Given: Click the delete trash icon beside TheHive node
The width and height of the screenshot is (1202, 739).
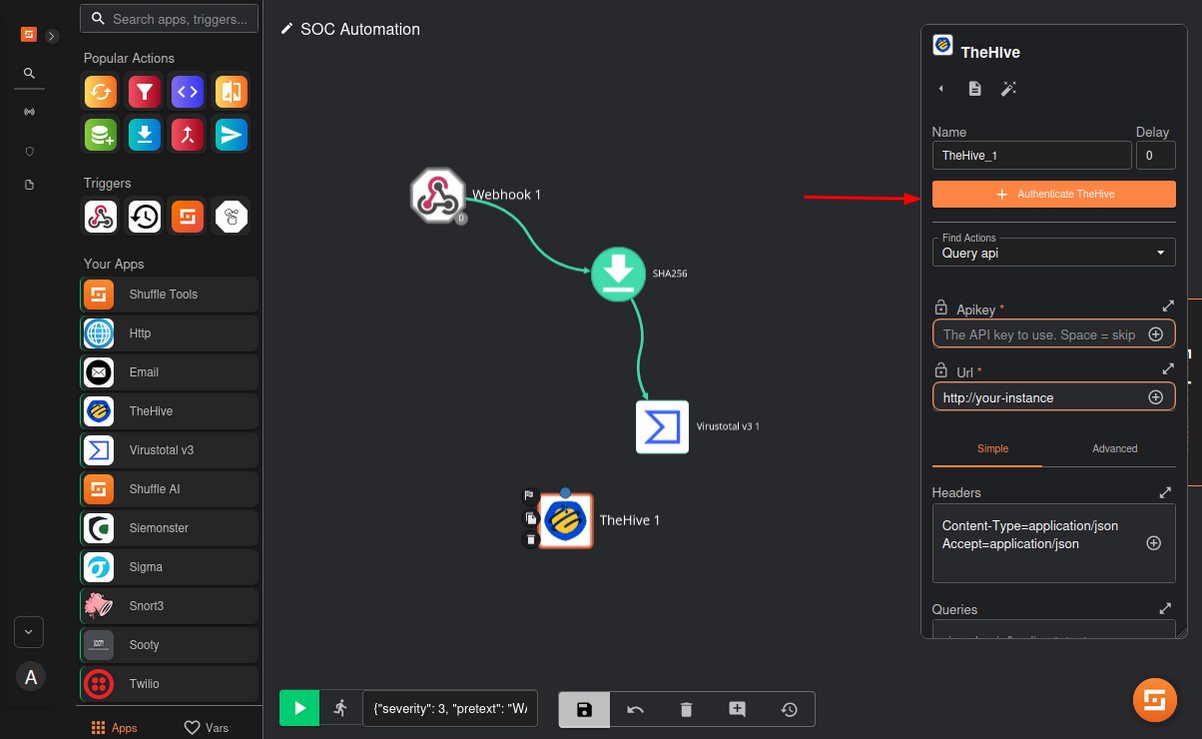Looking at the screenshot, I should pos(531,540).
